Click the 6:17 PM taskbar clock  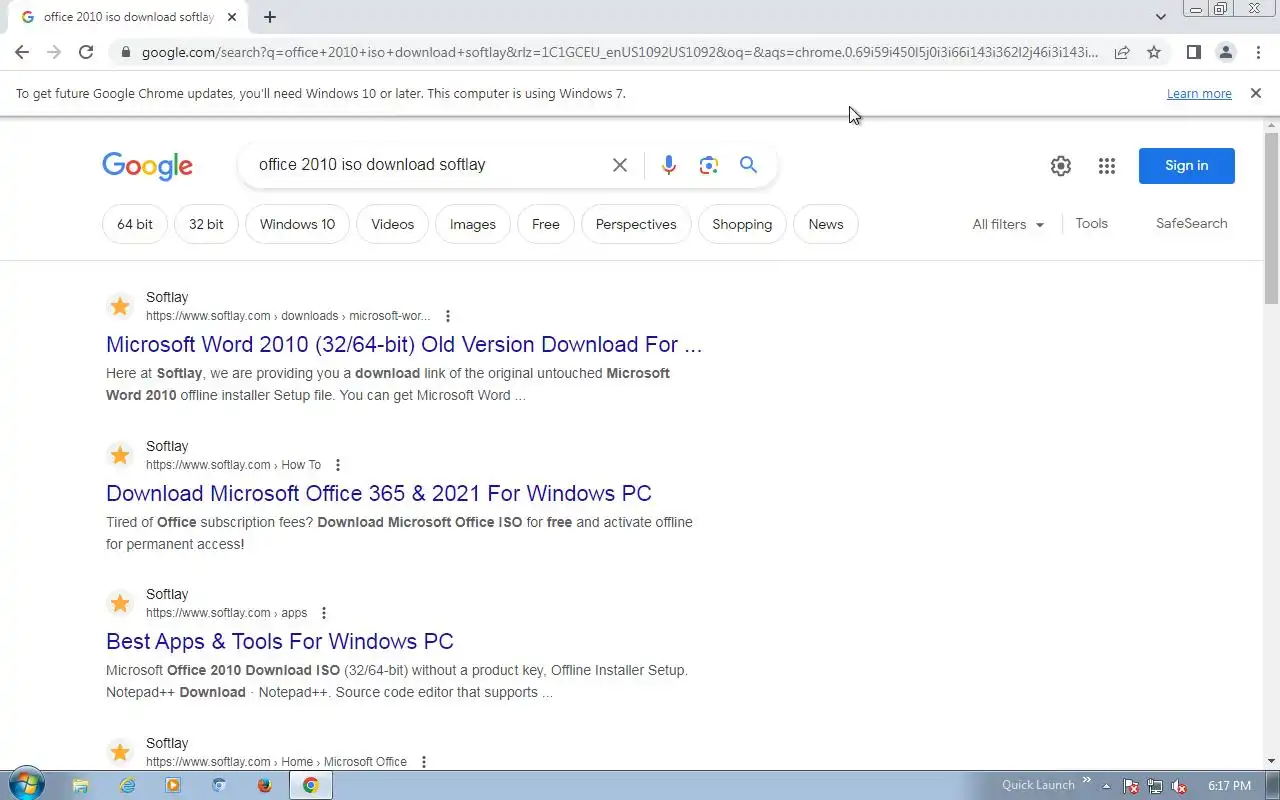1229,786
